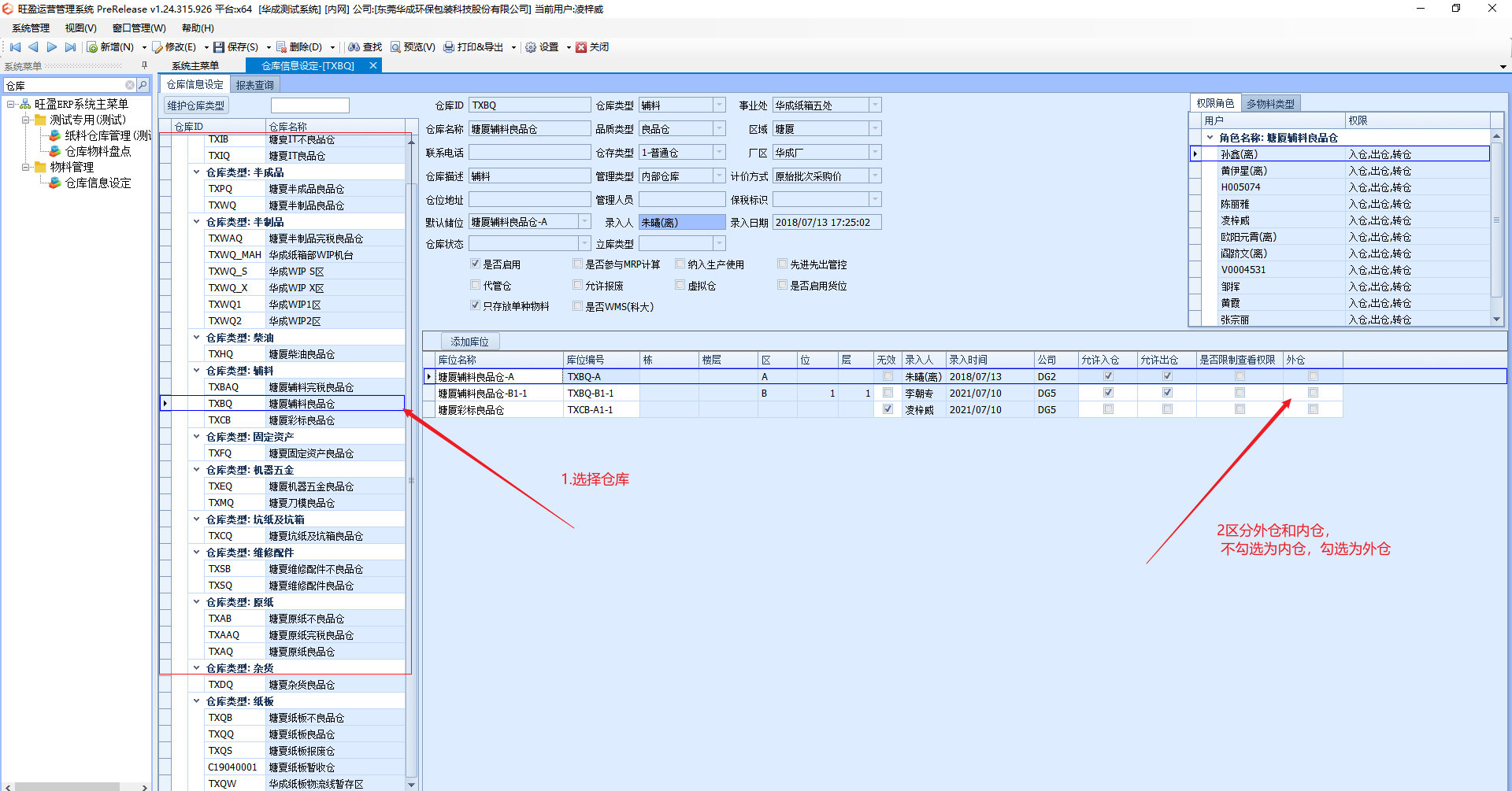Click the permissions list scroll-down arrow

(x=1496, y=320)
